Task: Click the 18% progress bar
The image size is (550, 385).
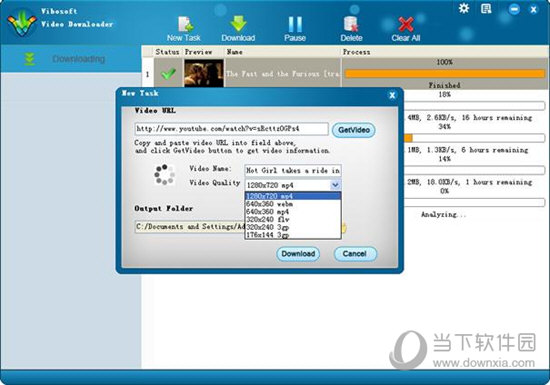Action: pos(474,106)
